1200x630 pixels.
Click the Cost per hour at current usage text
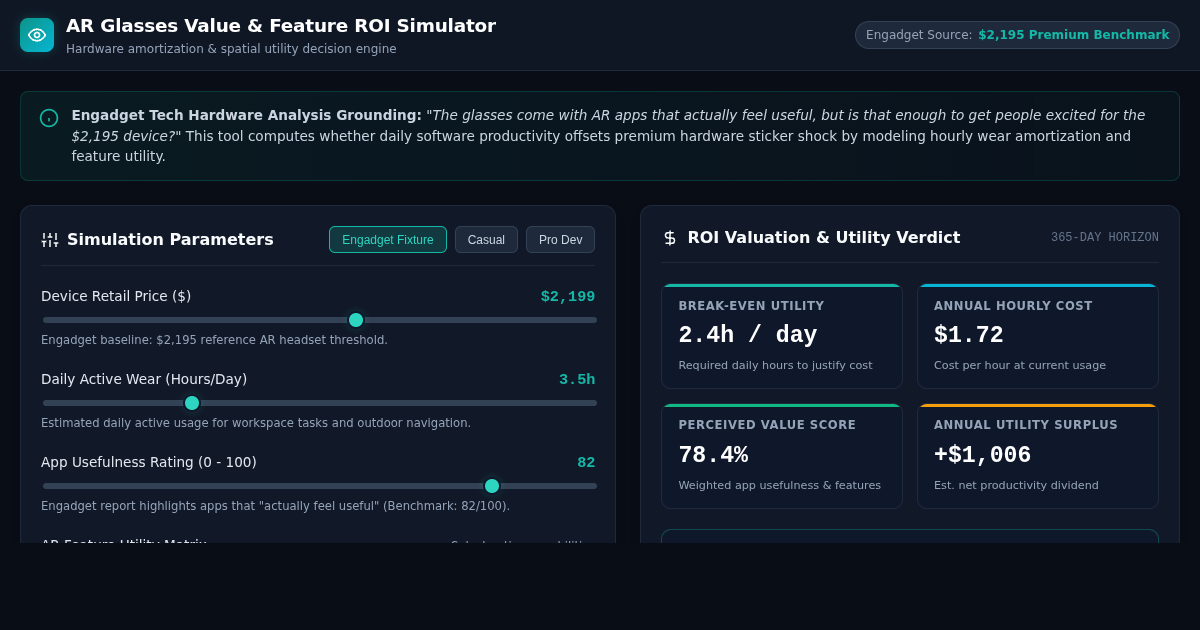[x=1020, y=366]
